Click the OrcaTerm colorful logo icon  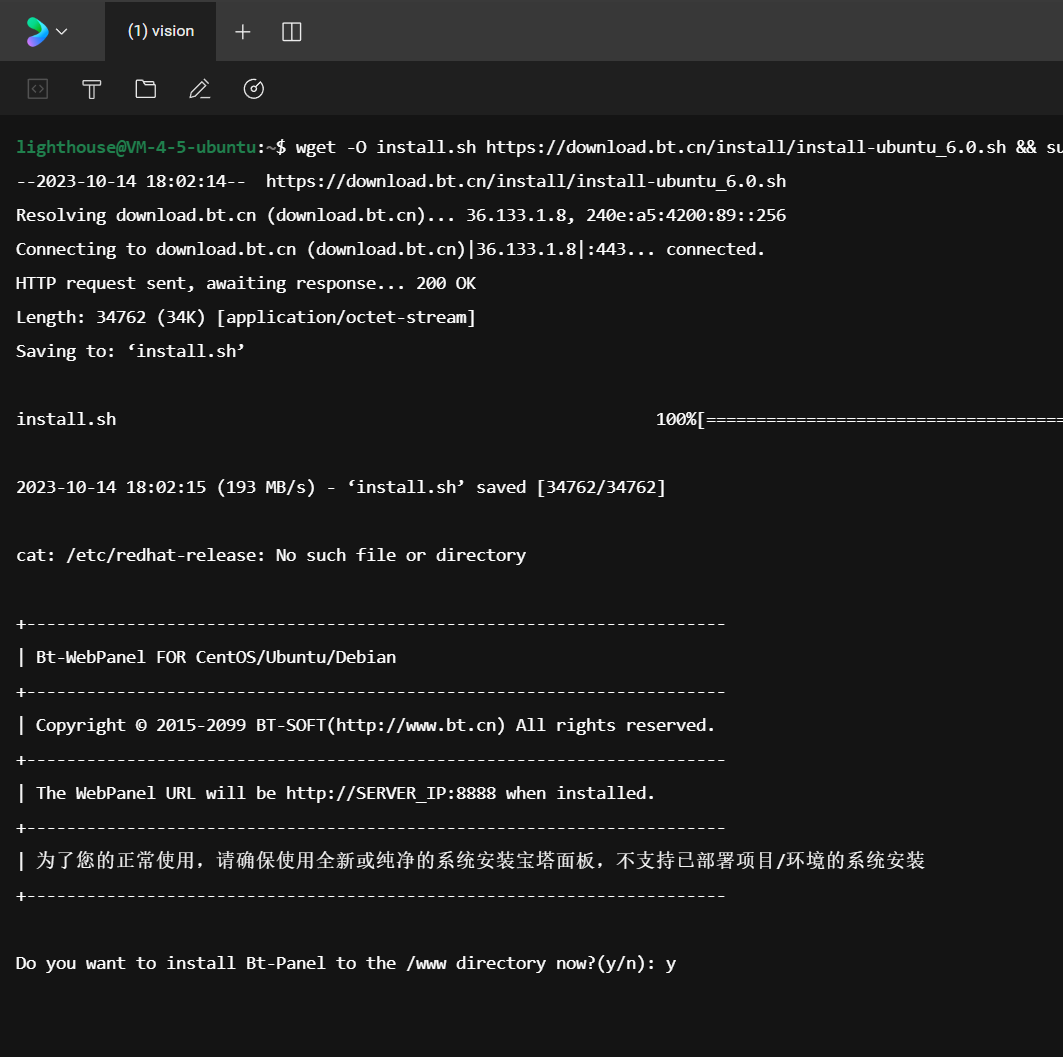coord(37,31)
